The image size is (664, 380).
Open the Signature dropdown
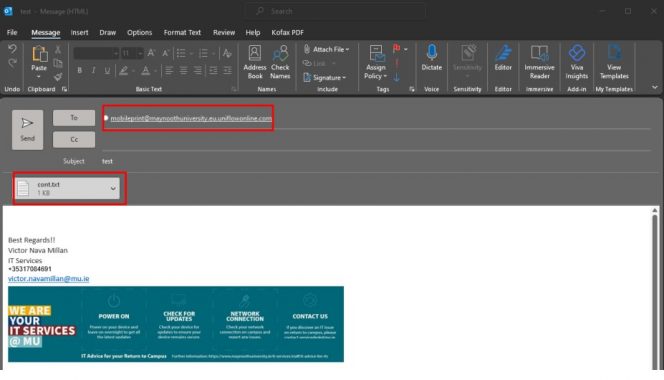pos(325,78)
